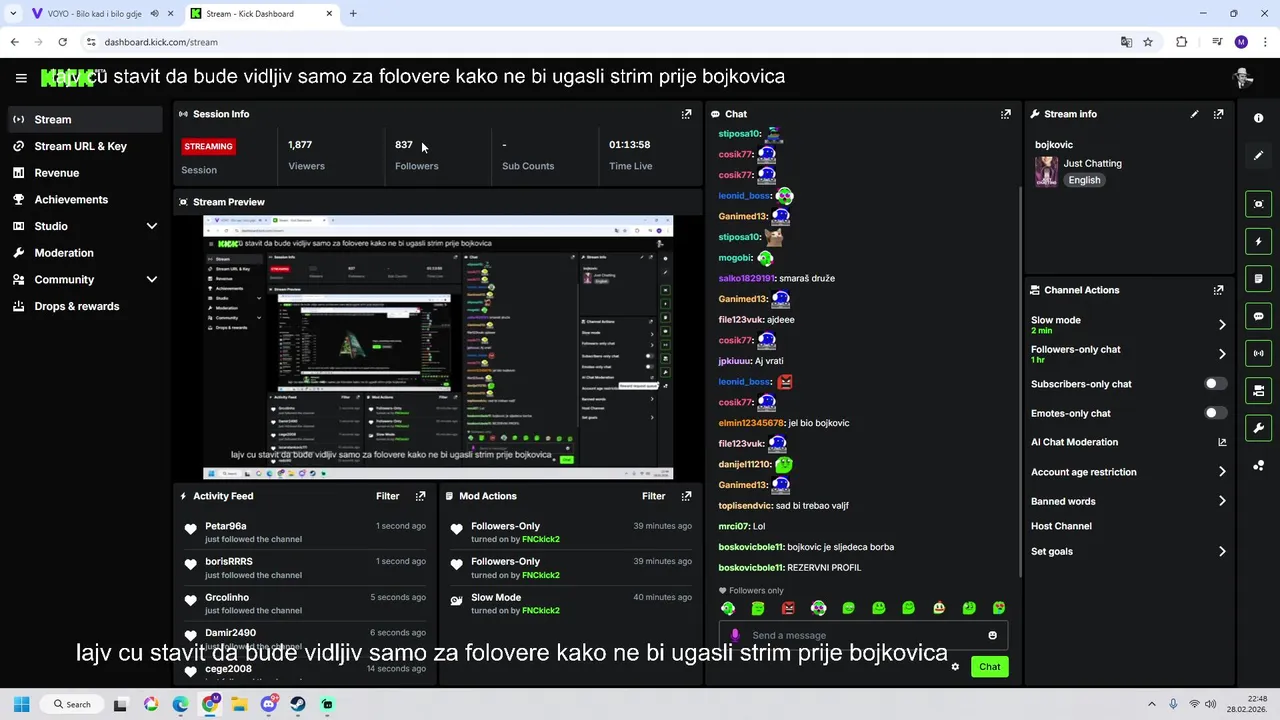Viewport: 1280px width, 720px height.
Task: Pop out the Chat panel
Action: click(x=1006, y=114)
